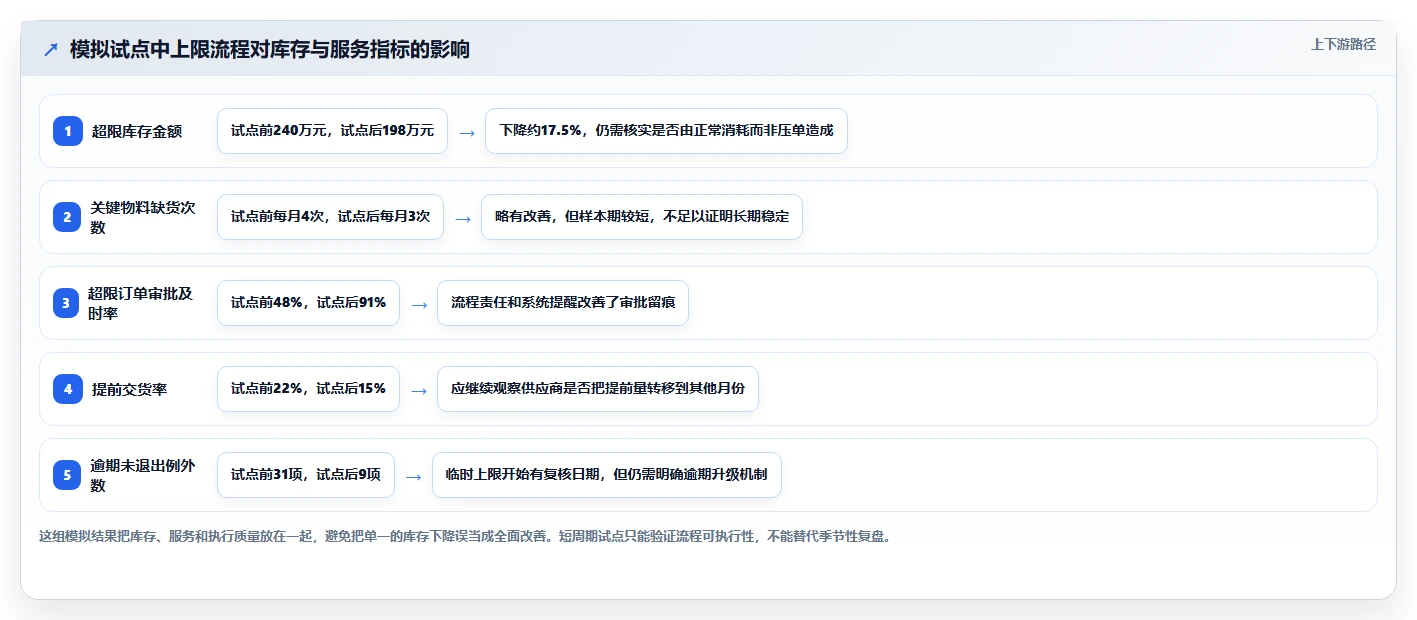Image resolution: width=1417 pixels, height=620 pixels.
Task: Click the arrow in the 超限订单审批及时率 row
Action: click(x=418, y=304)
